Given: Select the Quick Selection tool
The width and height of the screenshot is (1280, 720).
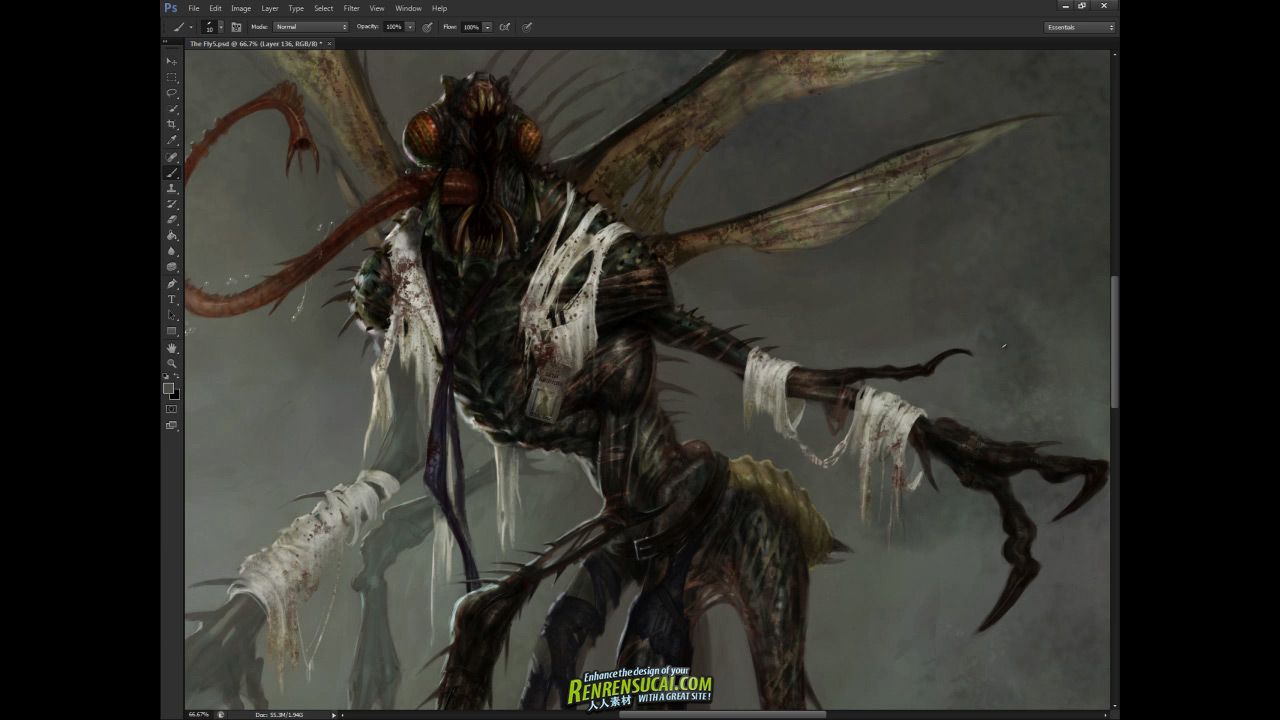Looking at the screenshot, I should pyautogui.click(x=172, y=109).
